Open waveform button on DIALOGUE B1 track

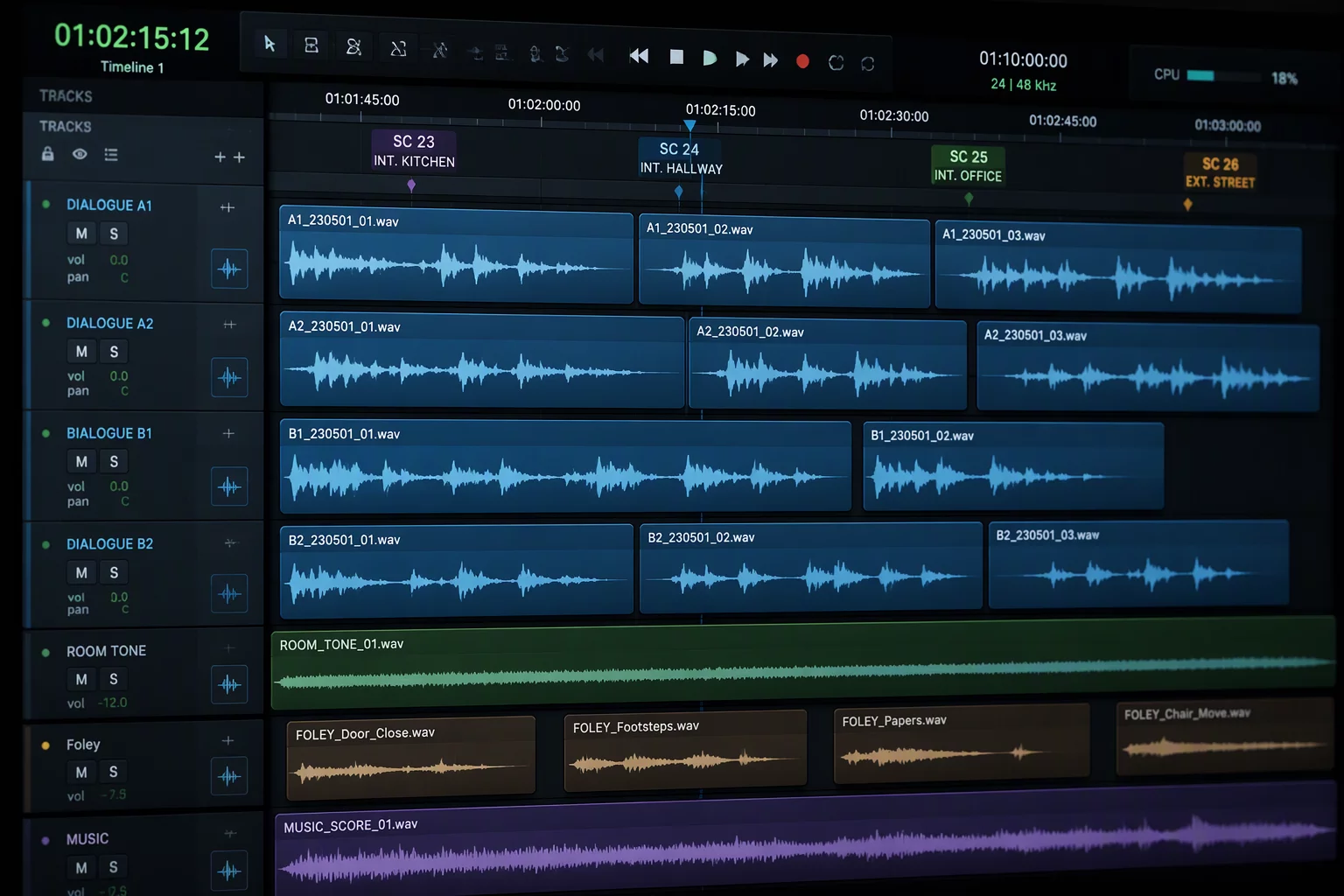tap(229, 486)
